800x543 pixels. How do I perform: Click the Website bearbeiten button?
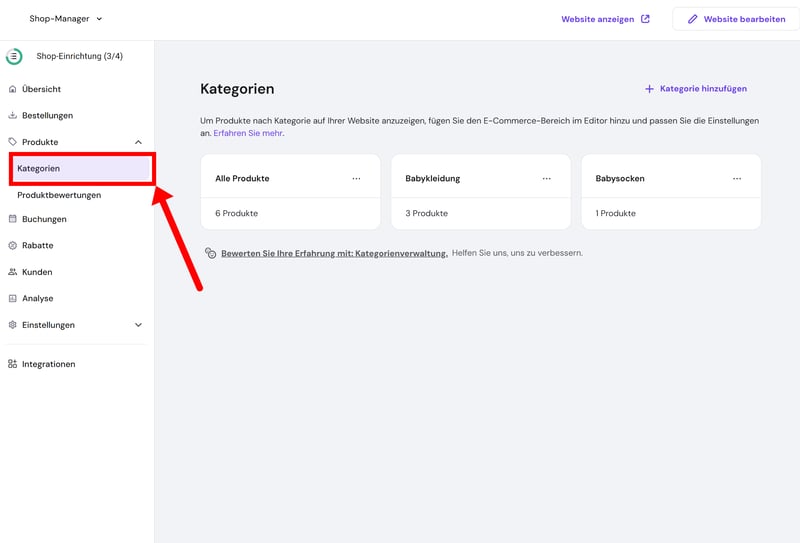tap(735, 19)
